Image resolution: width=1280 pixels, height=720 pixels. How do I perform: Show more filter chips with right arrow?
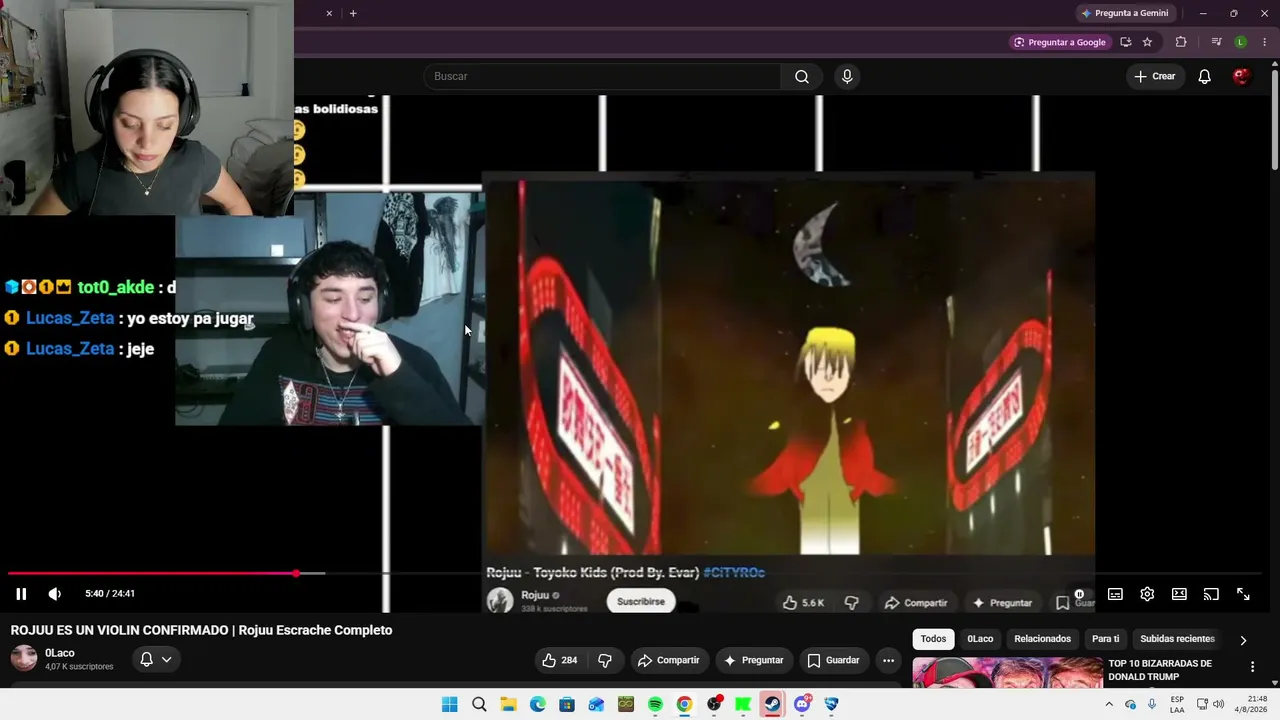tap(1243, 640)
